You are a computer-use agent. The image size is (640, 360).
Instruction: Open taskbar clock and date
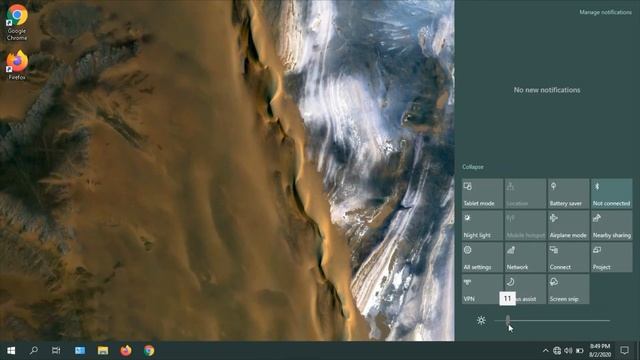tap(600, 351)
